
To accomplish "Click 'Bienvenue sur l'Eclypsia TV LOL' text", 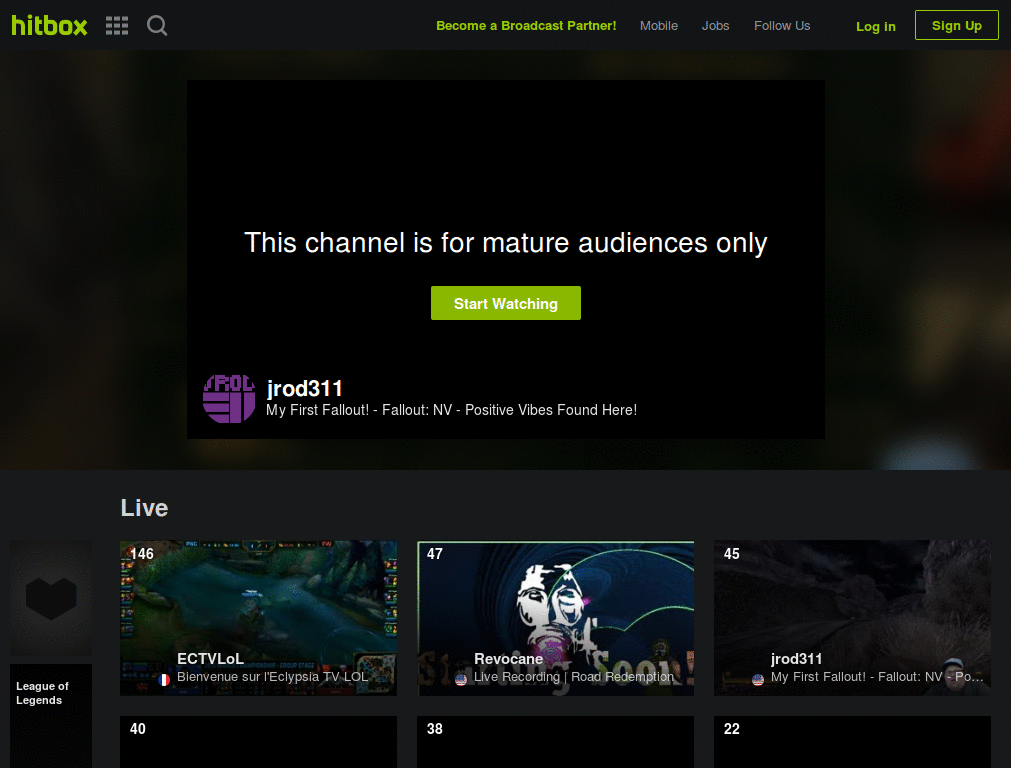I will point(272,677).
